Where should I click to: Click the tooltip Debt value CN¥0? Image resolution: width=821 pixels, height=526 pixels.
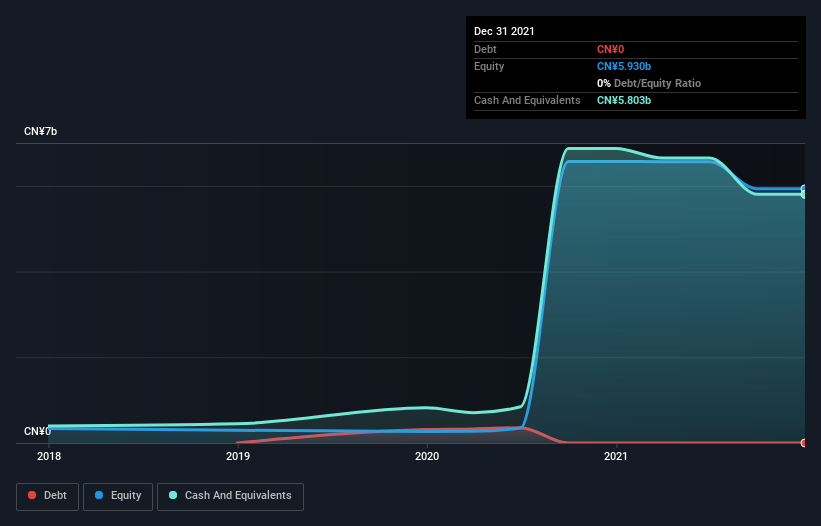point(611,49)
